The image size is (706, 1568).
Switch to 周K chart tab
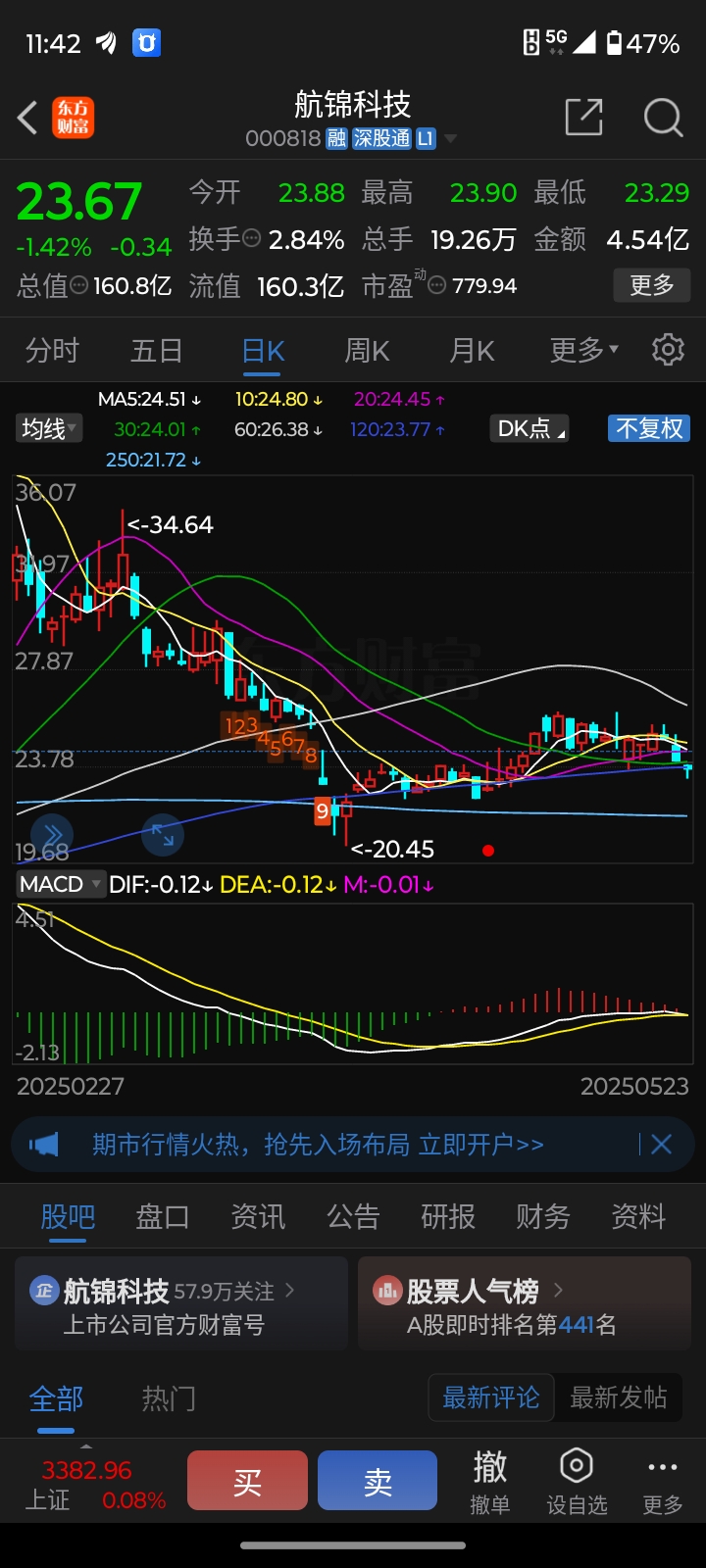(368, 350)
